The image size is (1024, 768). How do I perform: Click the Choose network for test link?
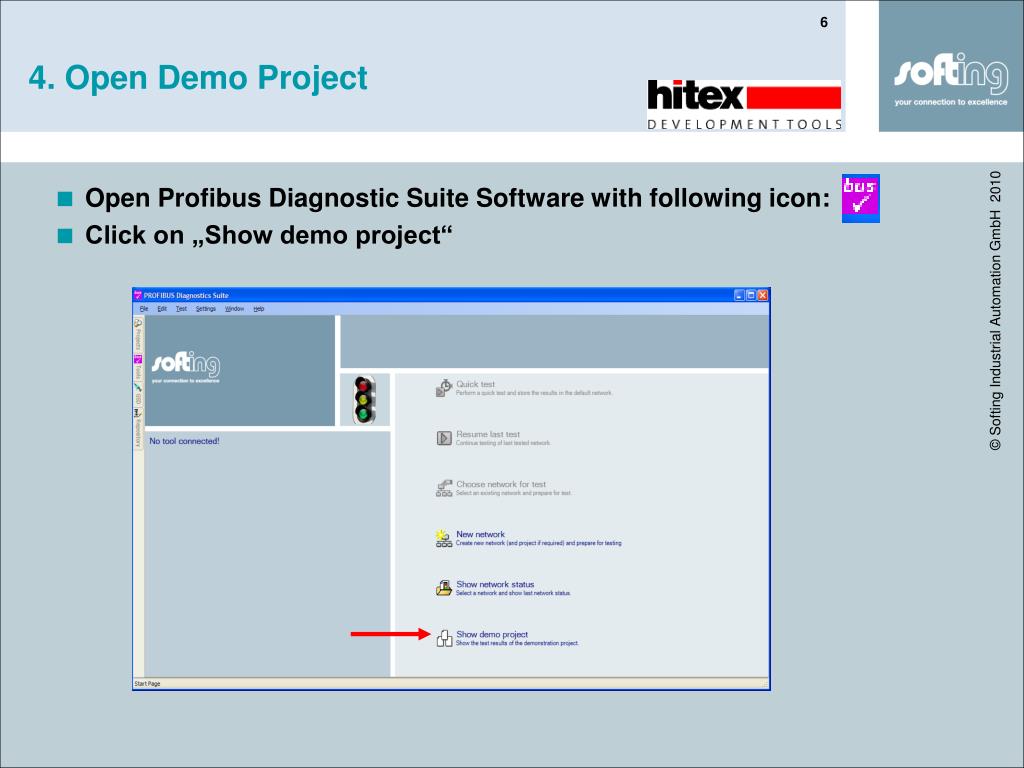[501, 485]
